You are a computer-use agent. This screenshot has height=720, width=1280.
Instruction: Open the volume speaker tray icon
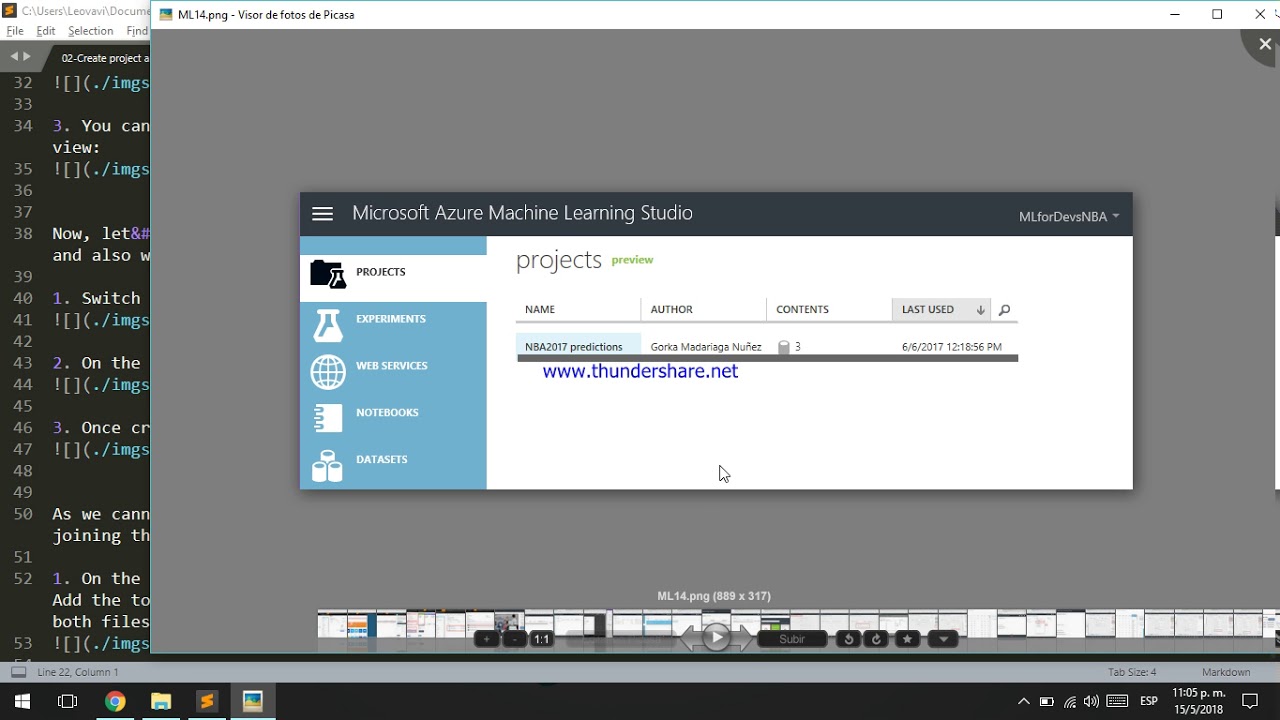coord(1092,701)
